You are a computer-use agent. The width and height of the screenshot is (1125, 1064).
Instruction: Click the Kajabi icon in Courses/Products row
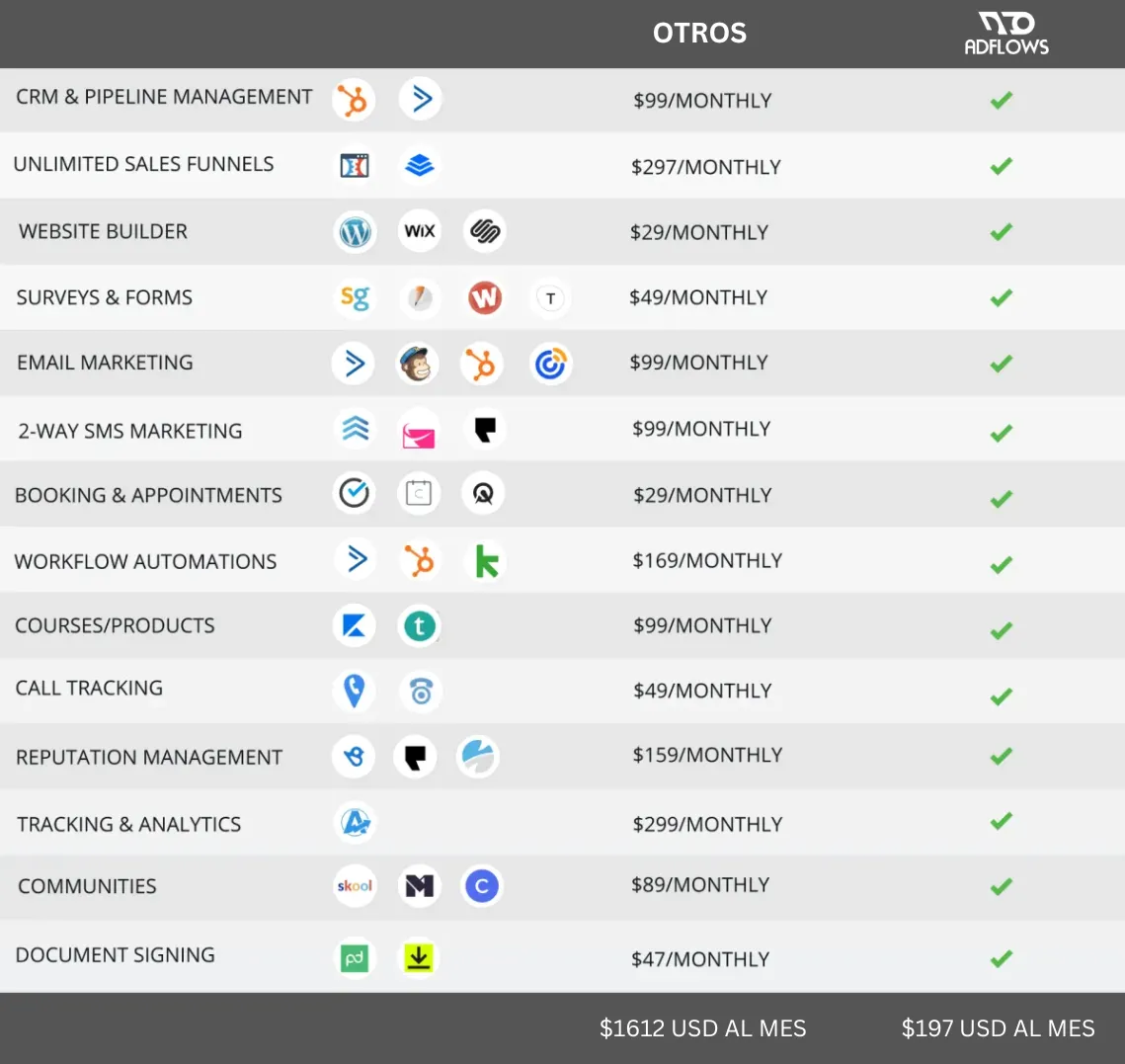(x=355, y=625)
